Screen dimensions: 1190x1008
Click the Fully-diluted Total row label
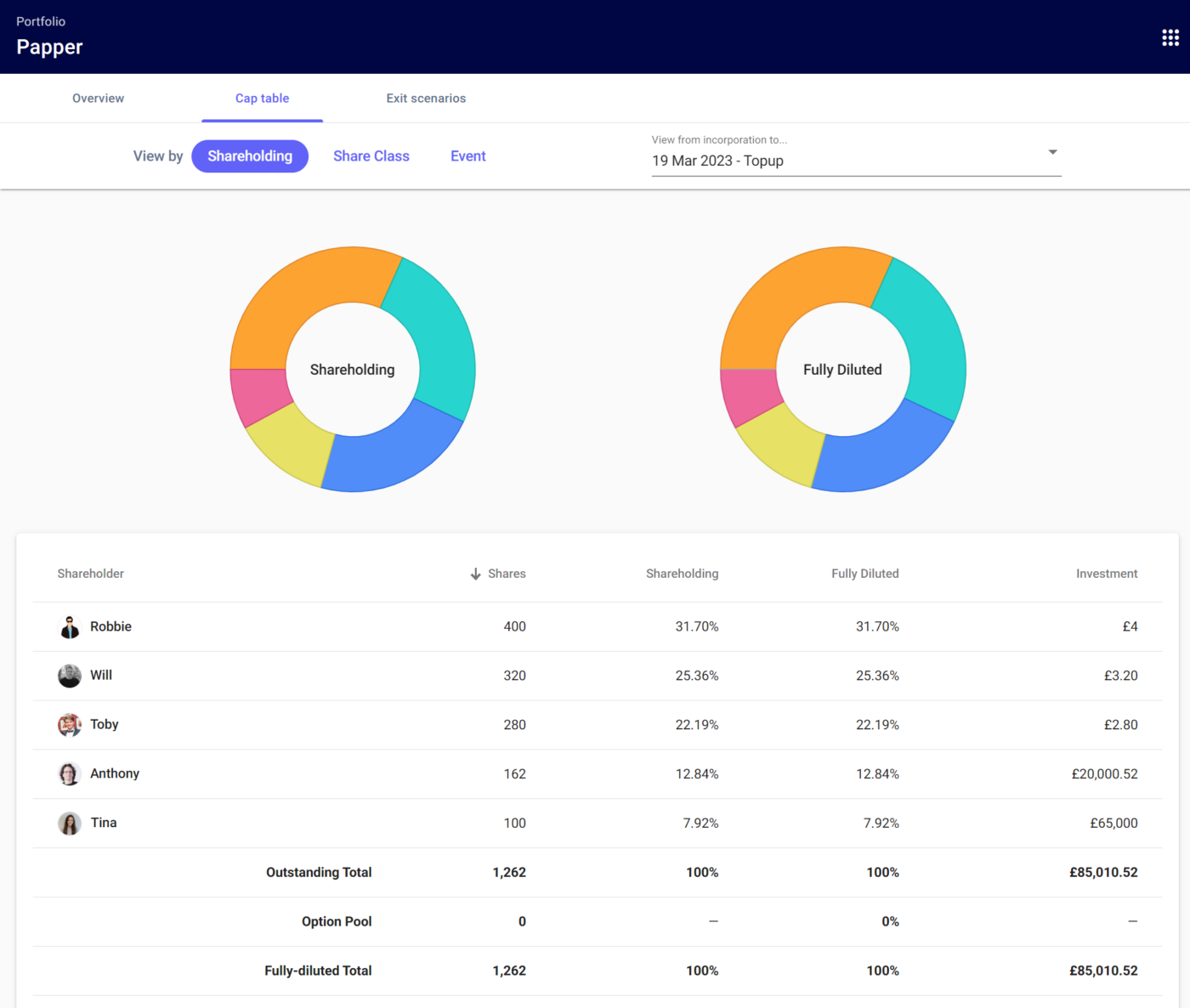(x=318, y=971)
